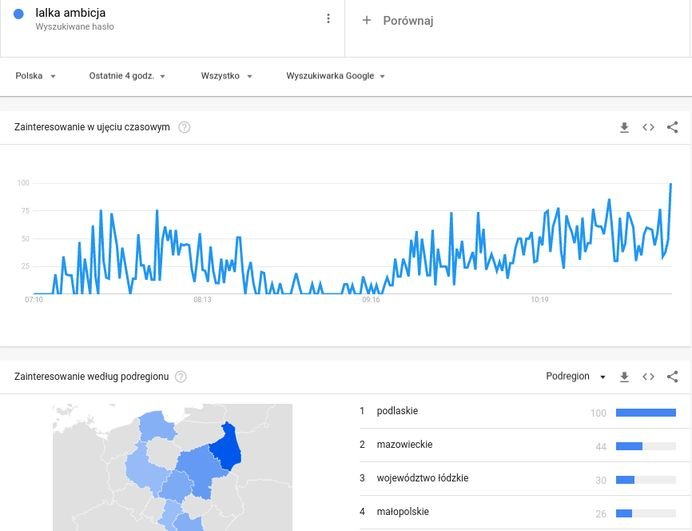
Task: Share the interest over time chart
Action: pyautogui.click(x=672, y=127)
